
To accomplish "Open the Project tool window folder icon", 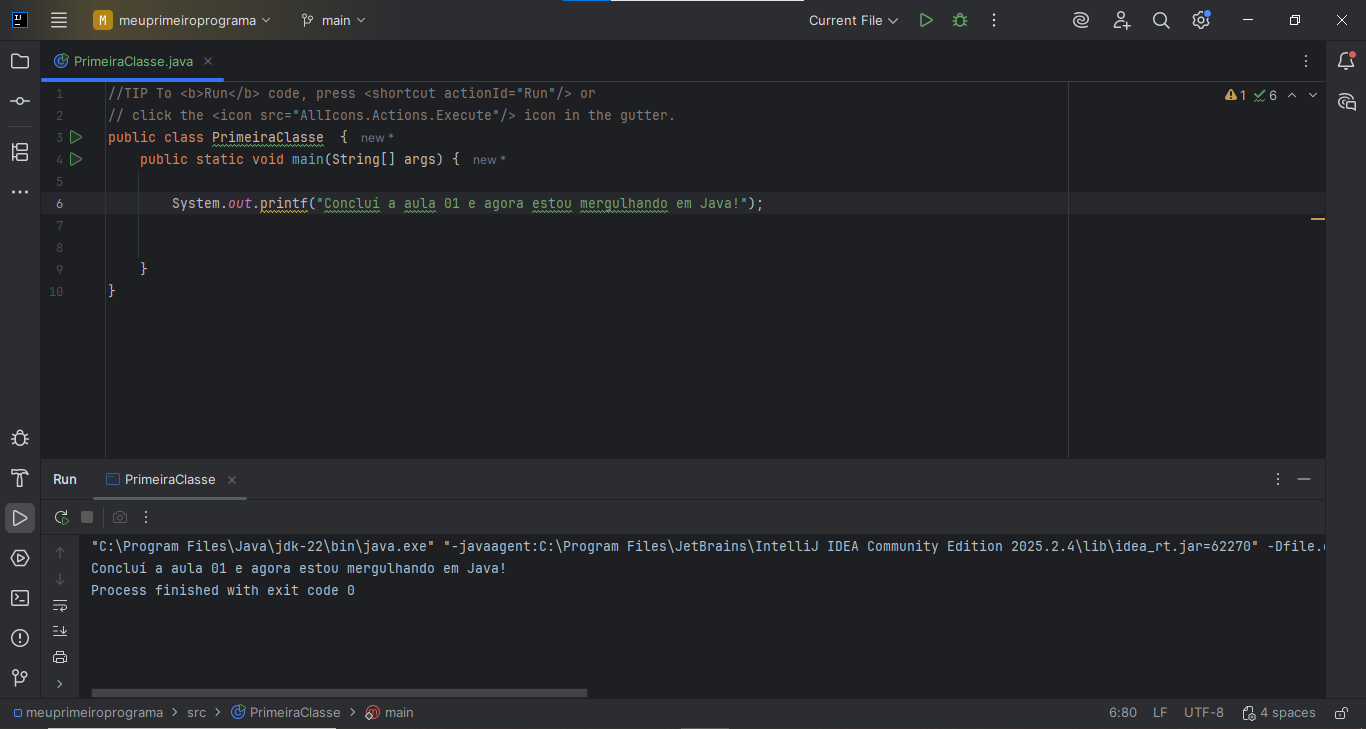I will 20,61.
